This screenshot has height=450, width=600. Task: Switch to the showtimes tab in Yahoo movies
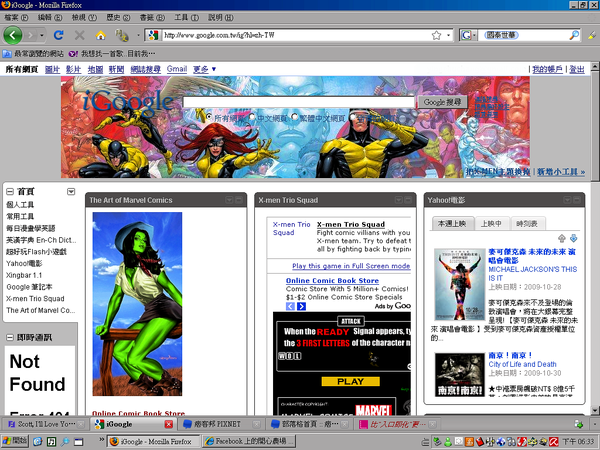(528, 223)
